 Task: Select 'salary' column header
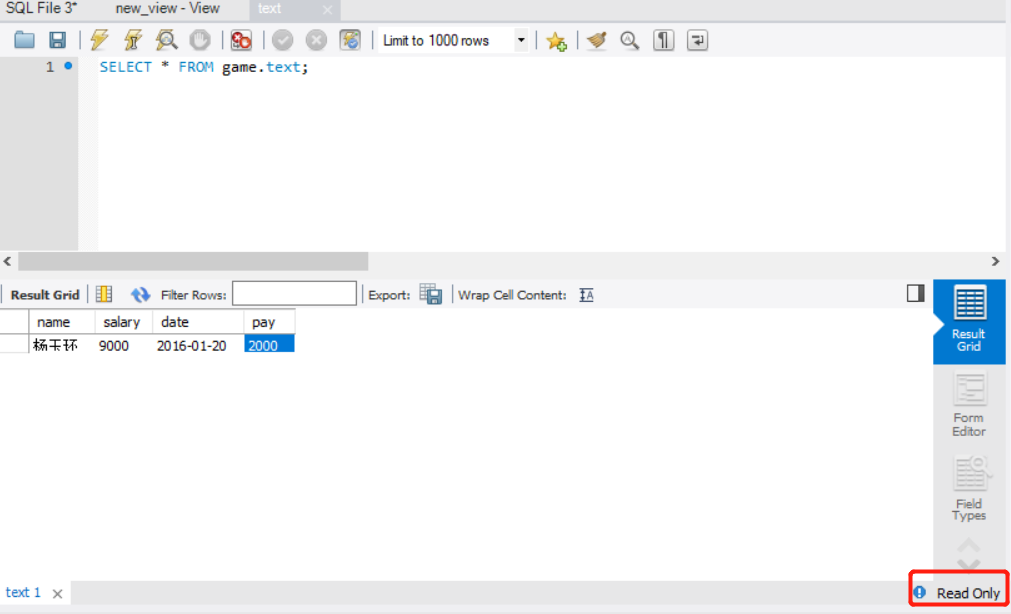(123, 322)
